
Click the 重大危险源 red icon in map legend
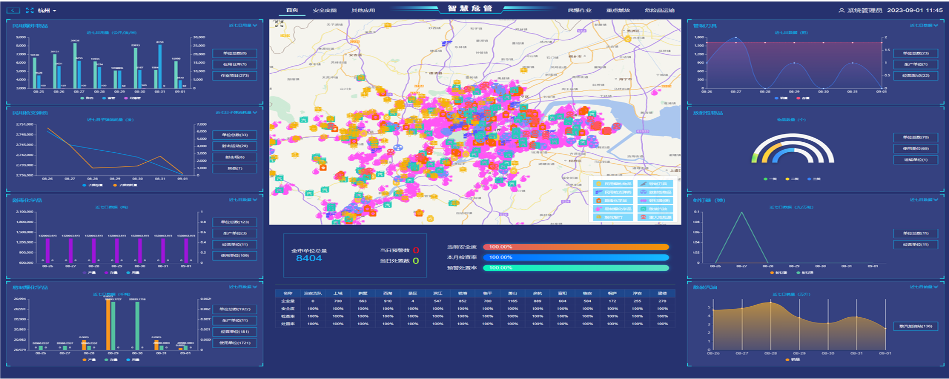[642, 216]
